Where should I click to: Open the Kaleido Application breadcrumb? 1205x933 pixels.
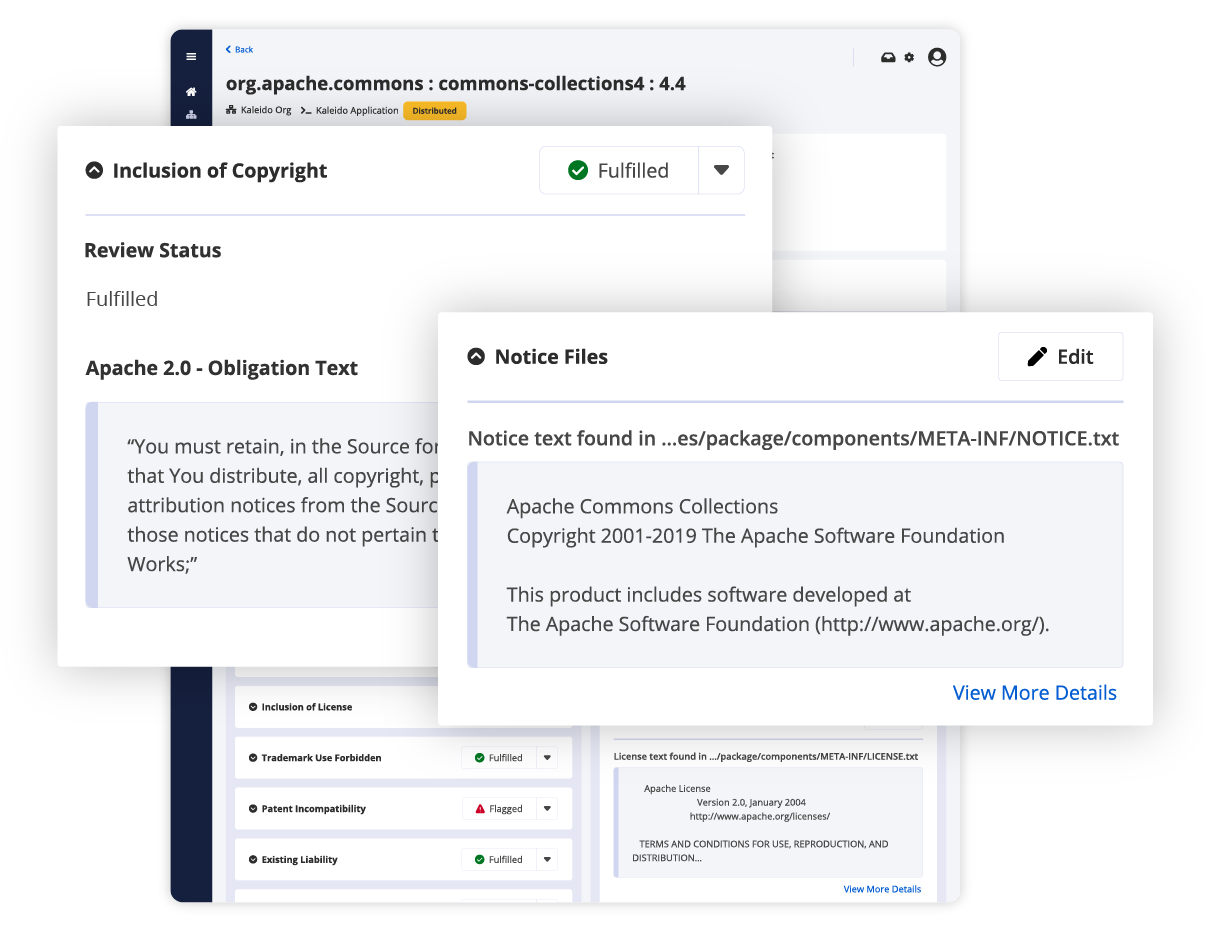[349, 110]
